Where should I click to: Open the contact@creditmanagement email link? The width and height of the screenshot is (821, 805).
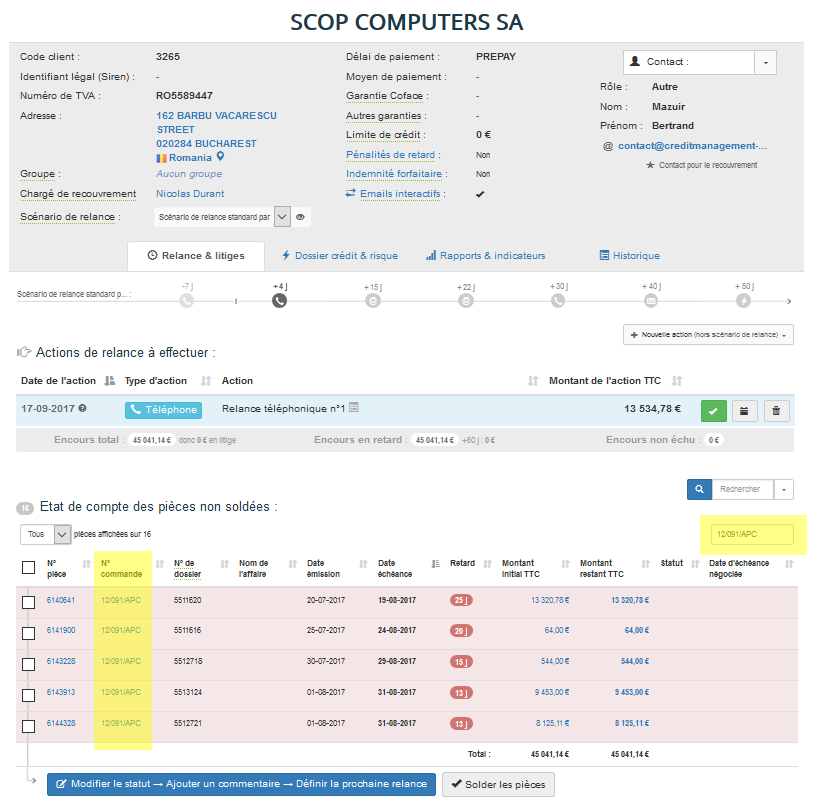[692, 146]
